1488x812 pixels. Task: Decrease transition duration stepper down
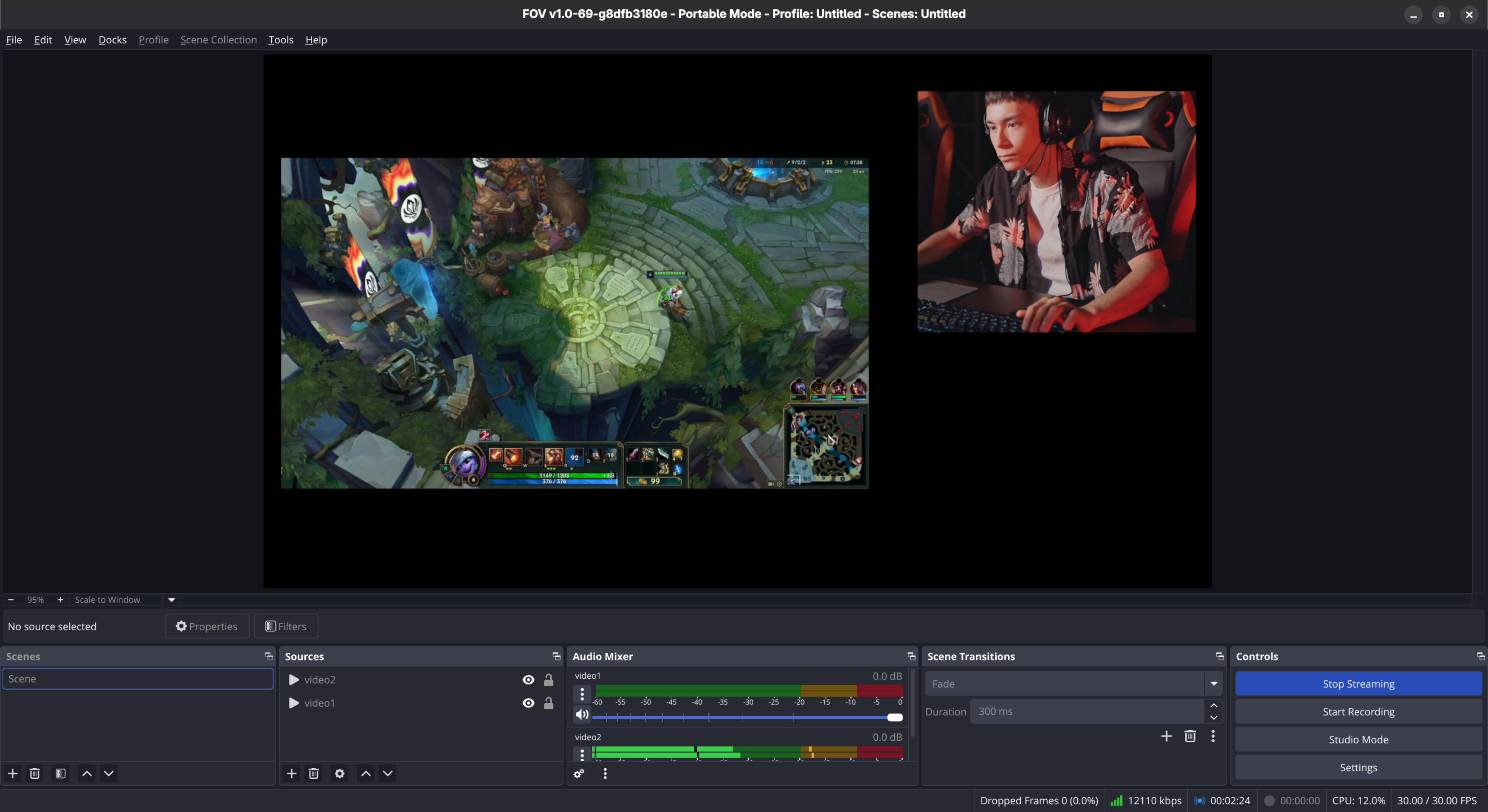point(1214,717)
